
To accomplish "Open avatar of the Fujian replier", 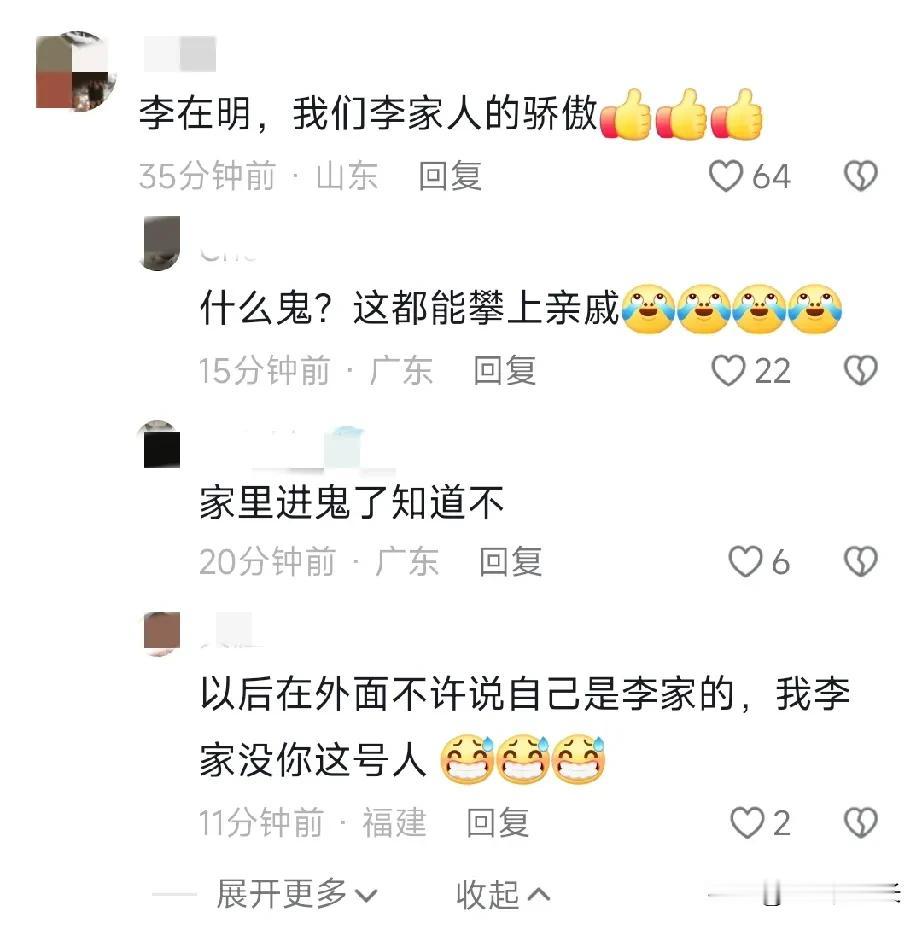I will point(162,634).
